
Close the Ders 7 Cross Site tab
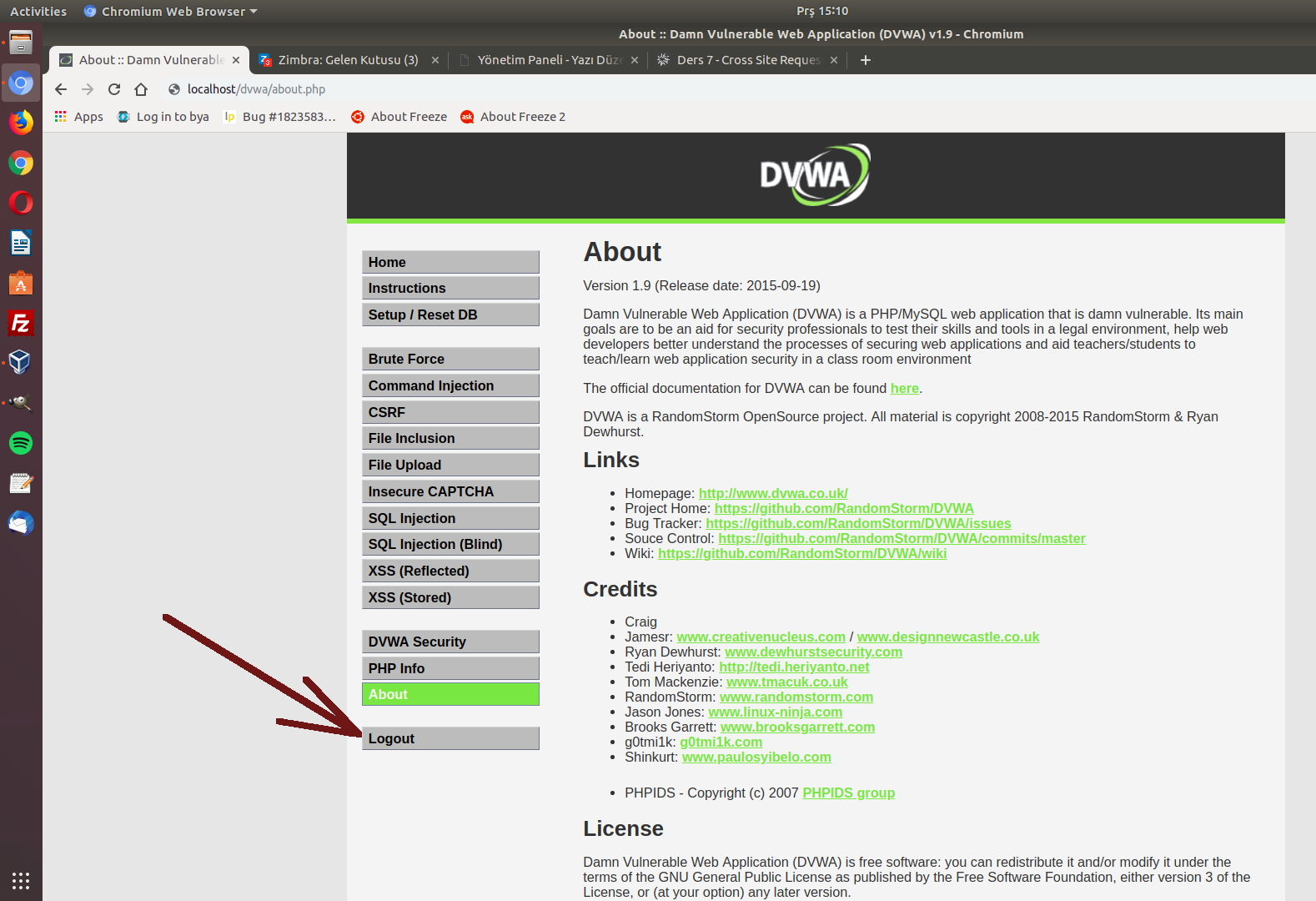pos(834,60)
